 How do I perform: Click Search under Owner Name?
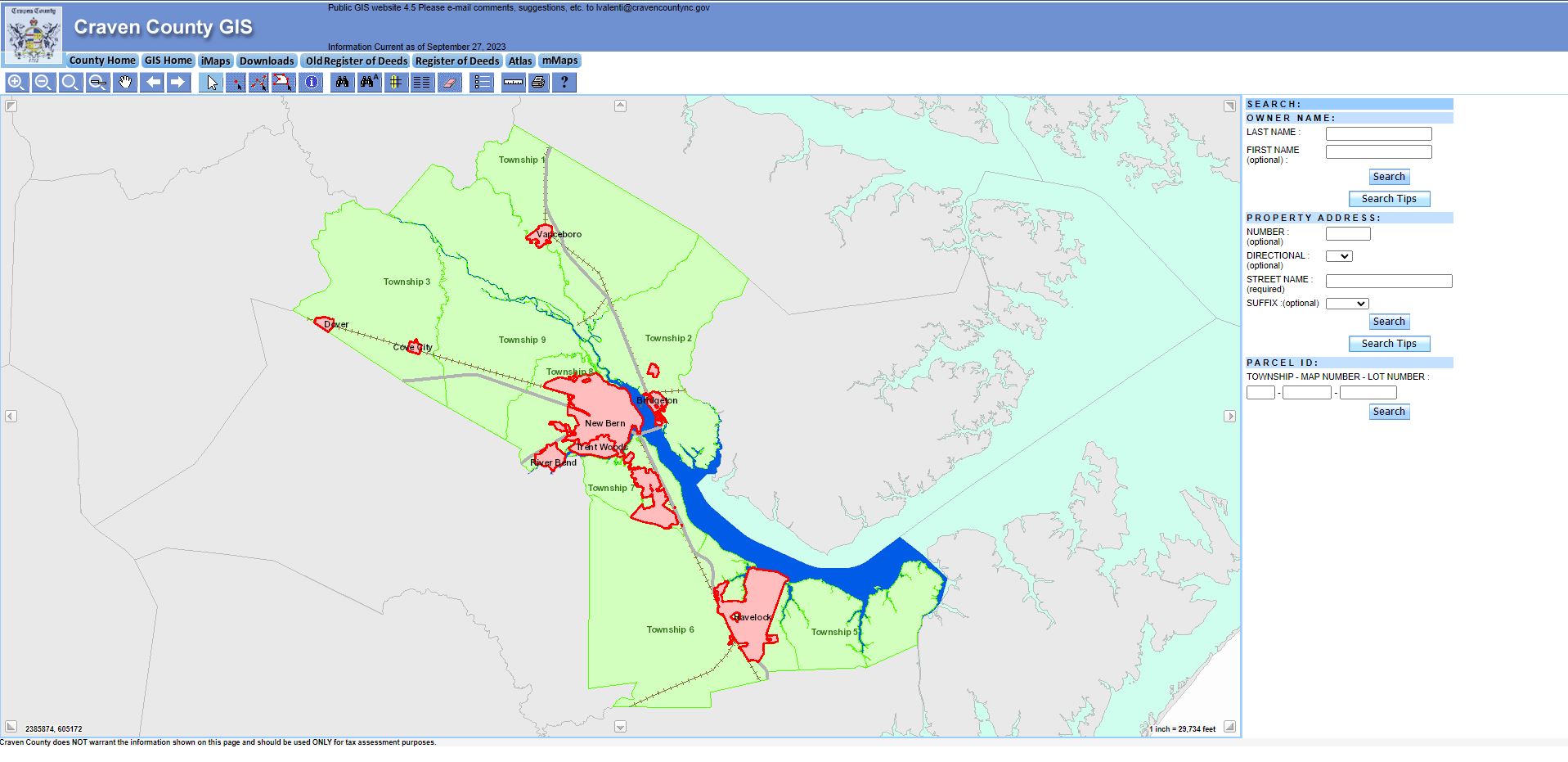(x=1388, y=176)
